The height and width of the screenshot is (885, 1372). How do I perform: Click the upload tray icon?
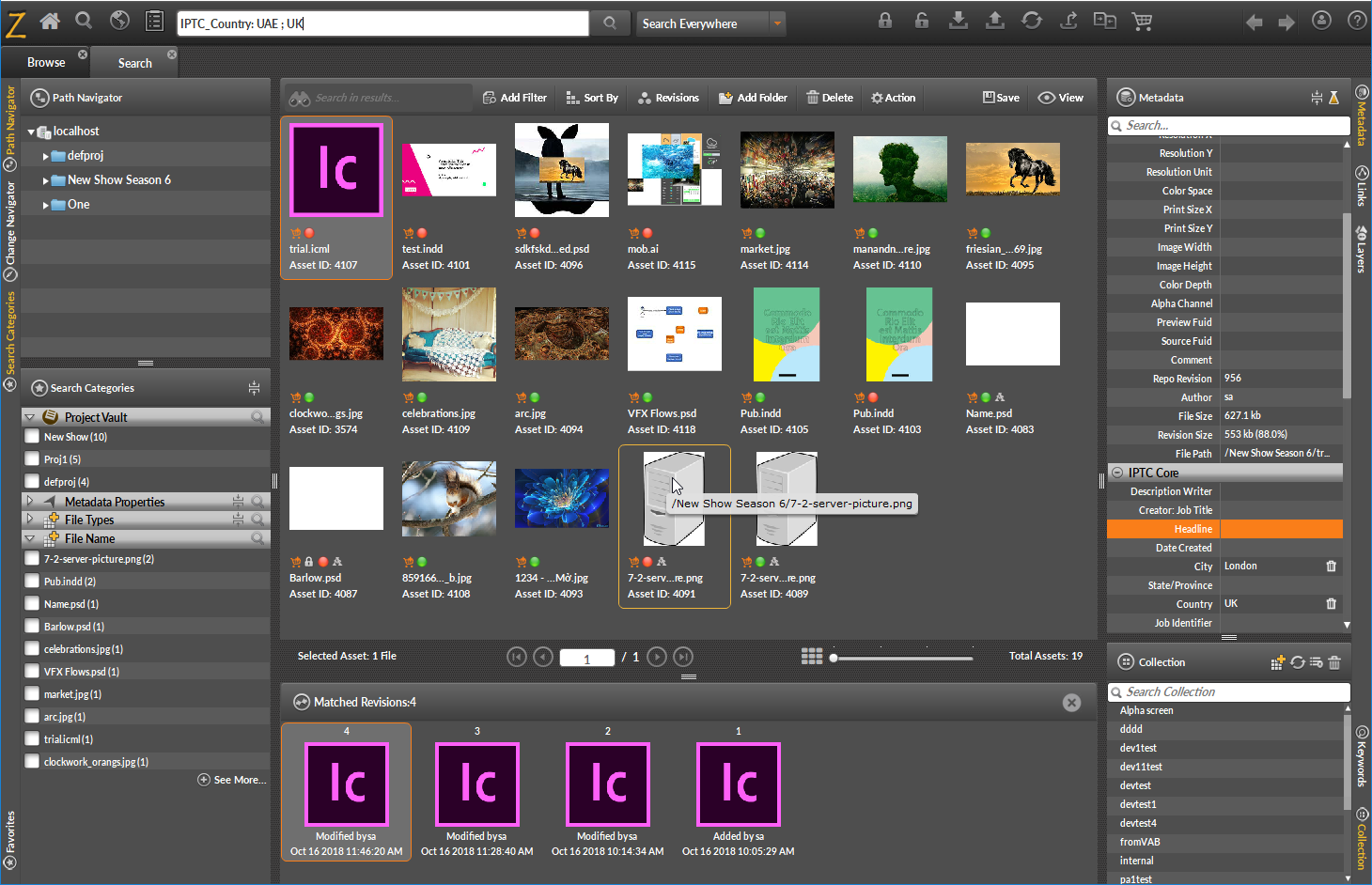tap(995, 21)
